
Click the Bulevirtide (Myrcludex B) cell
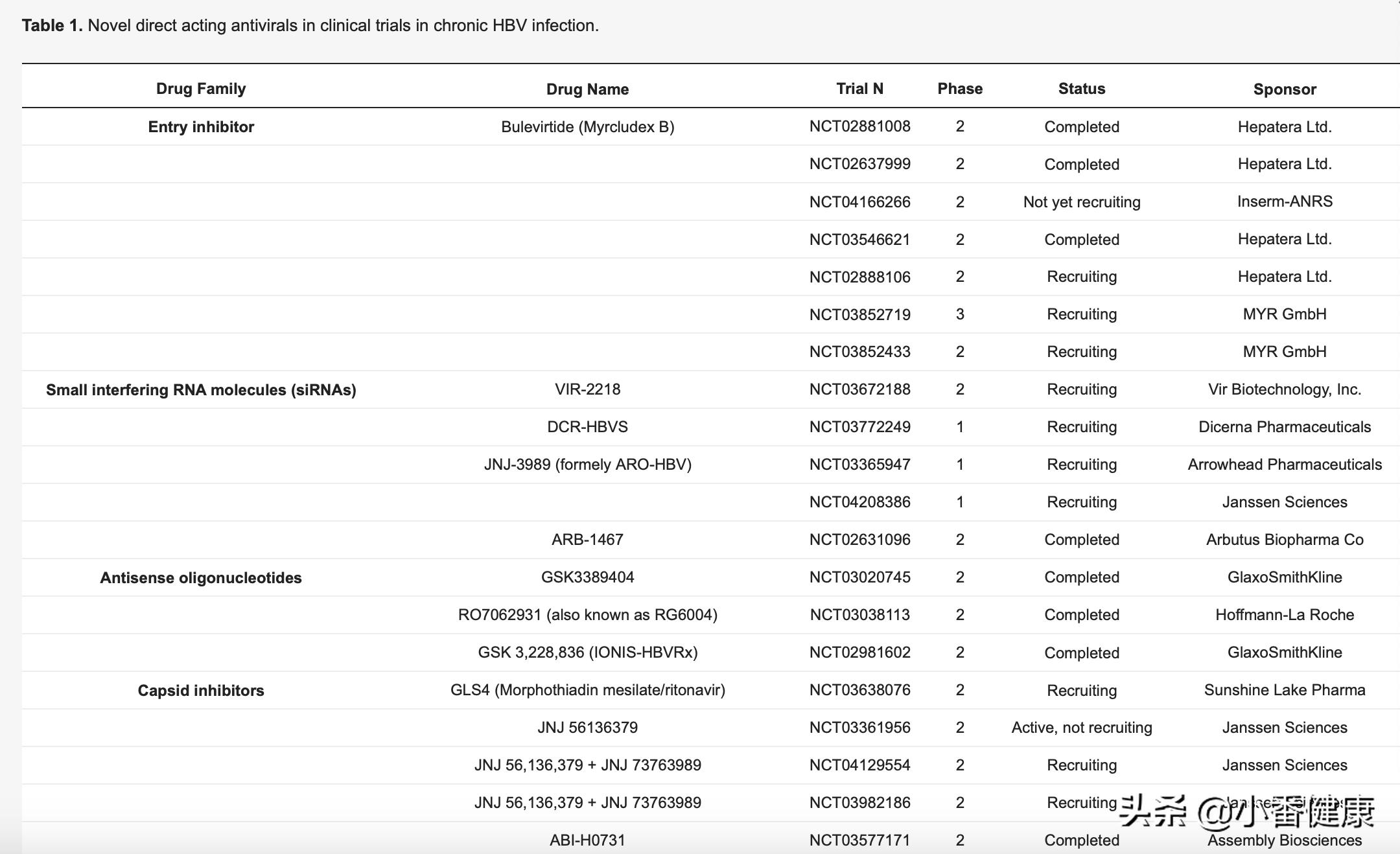pyautogui.click(x=587, y=127)
